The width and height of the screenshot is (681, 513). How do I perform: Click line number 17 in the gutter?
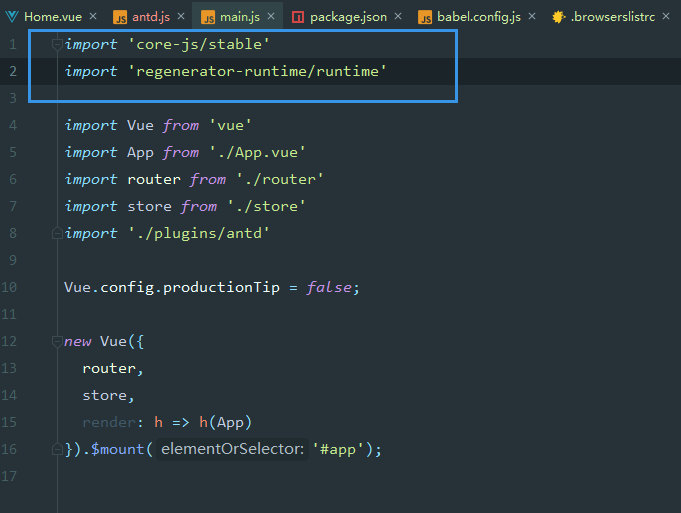9,476
